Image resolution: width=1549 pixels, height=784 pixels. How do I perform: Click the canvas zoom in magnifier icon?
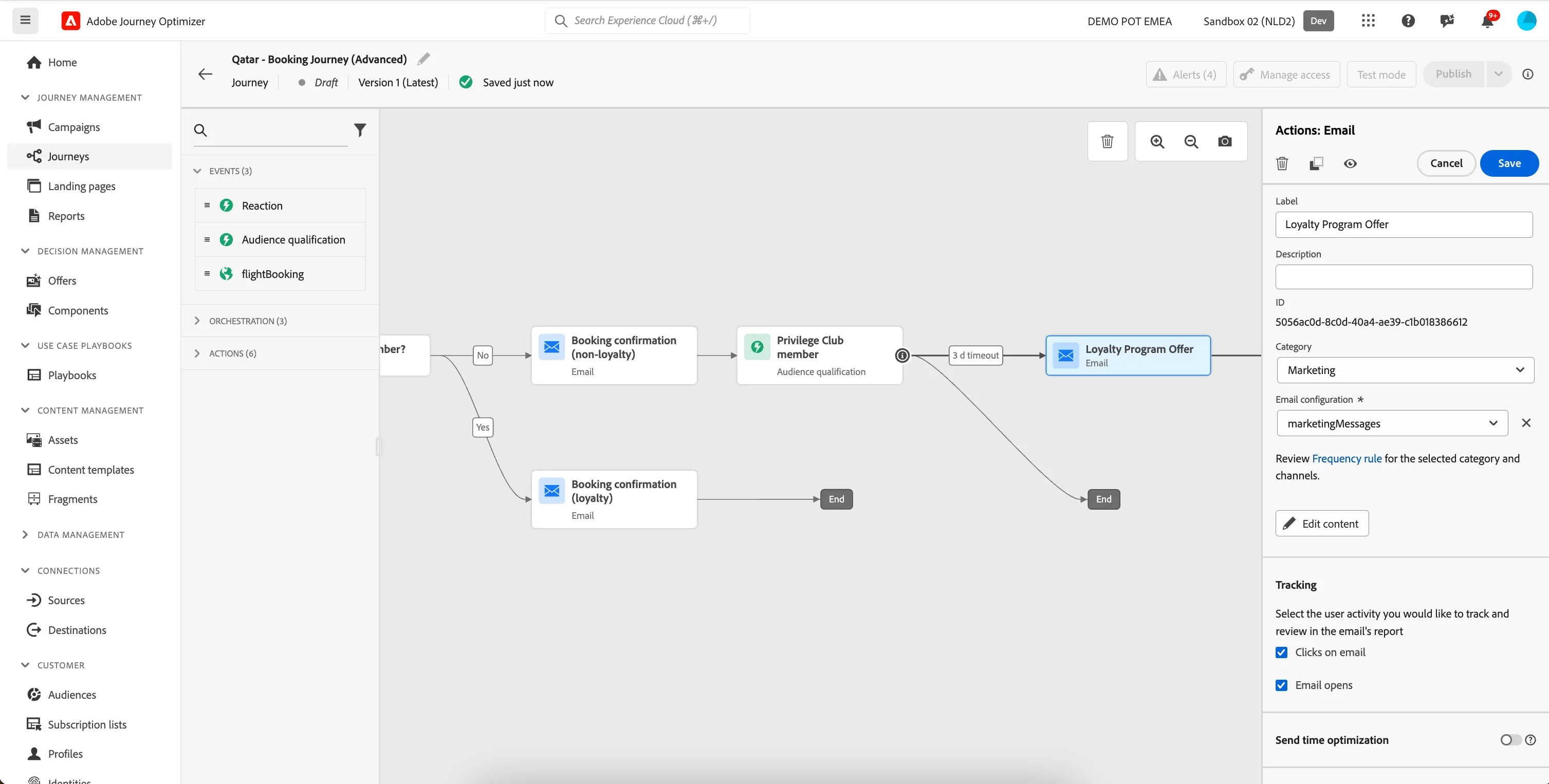point(1157,141)
